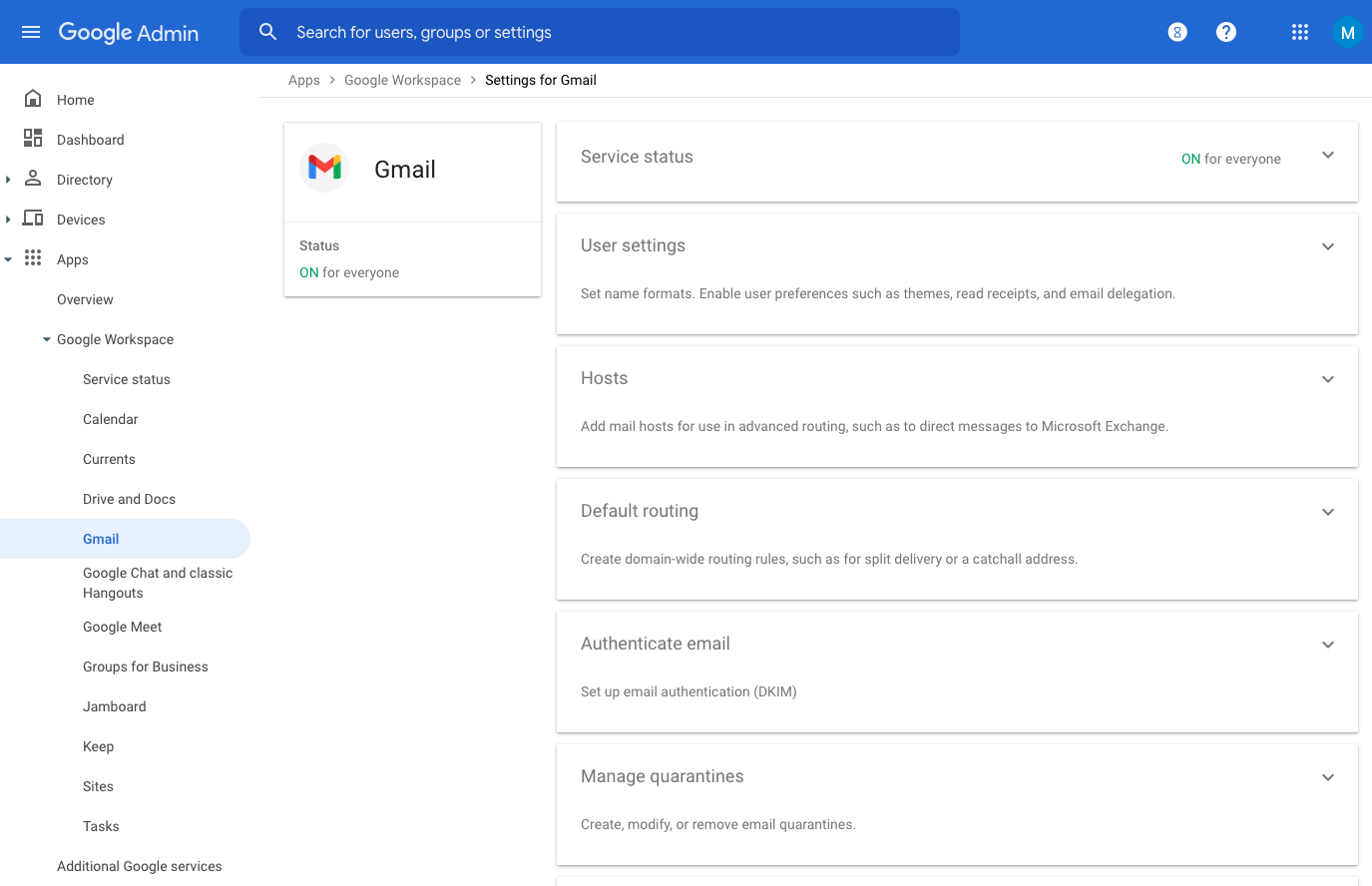Open Tasks in sidebar
Image resolution: width=1372 pixels, height=886 pixels.
pyautogui.click(x=101, y=826)
